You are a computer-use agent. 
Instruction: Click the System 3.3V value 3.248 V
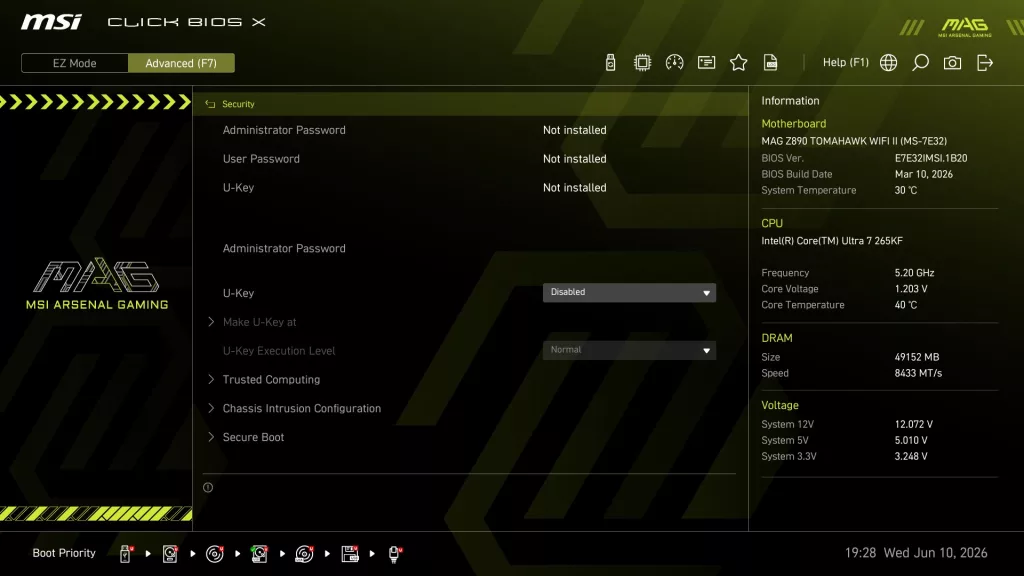(x=911, y=456)
